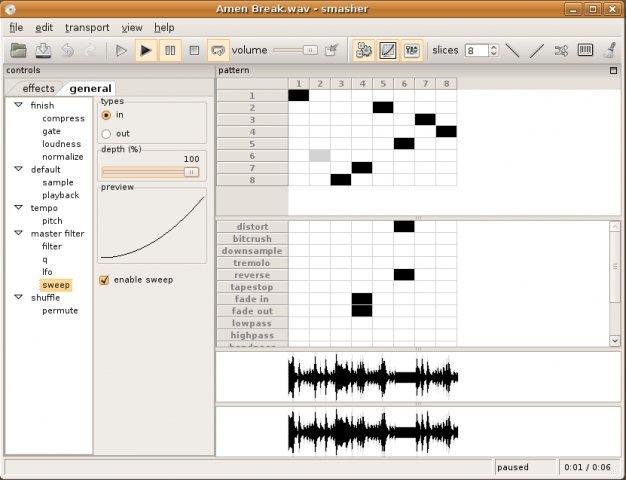Click the descending diagonal line icon
Screen dimensions: 626x480
[x=512, y=50]
